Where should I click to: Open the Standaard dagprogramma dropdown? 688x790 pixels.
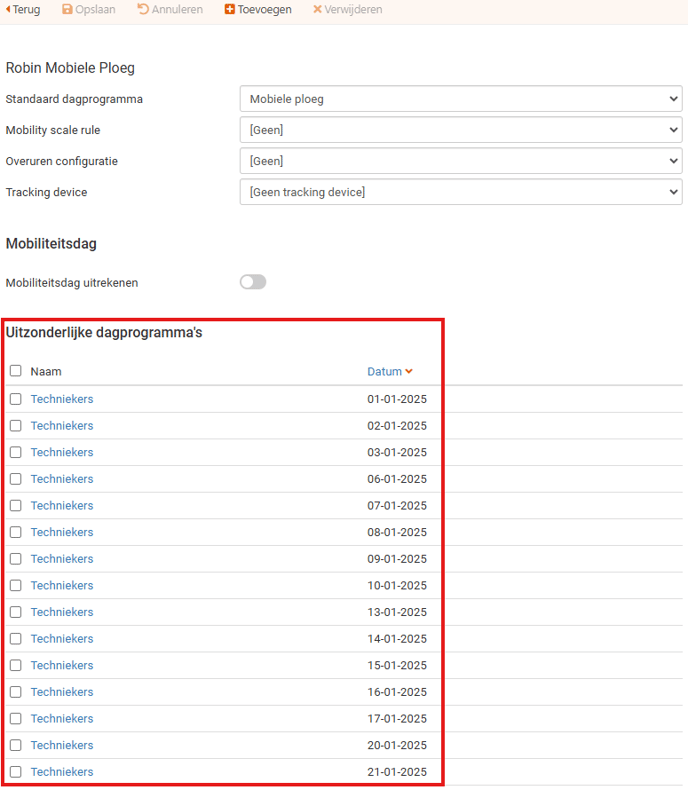click(460, 99)
